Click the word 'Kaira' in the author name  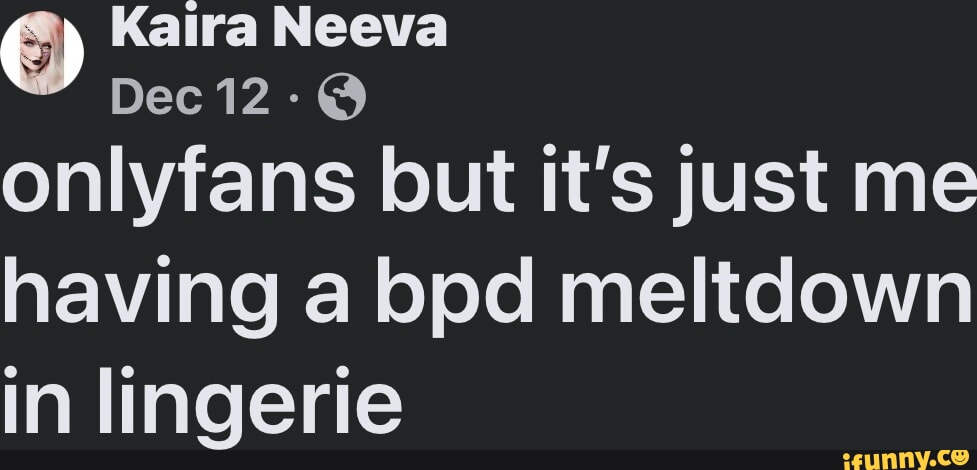(x=184, y=29)
